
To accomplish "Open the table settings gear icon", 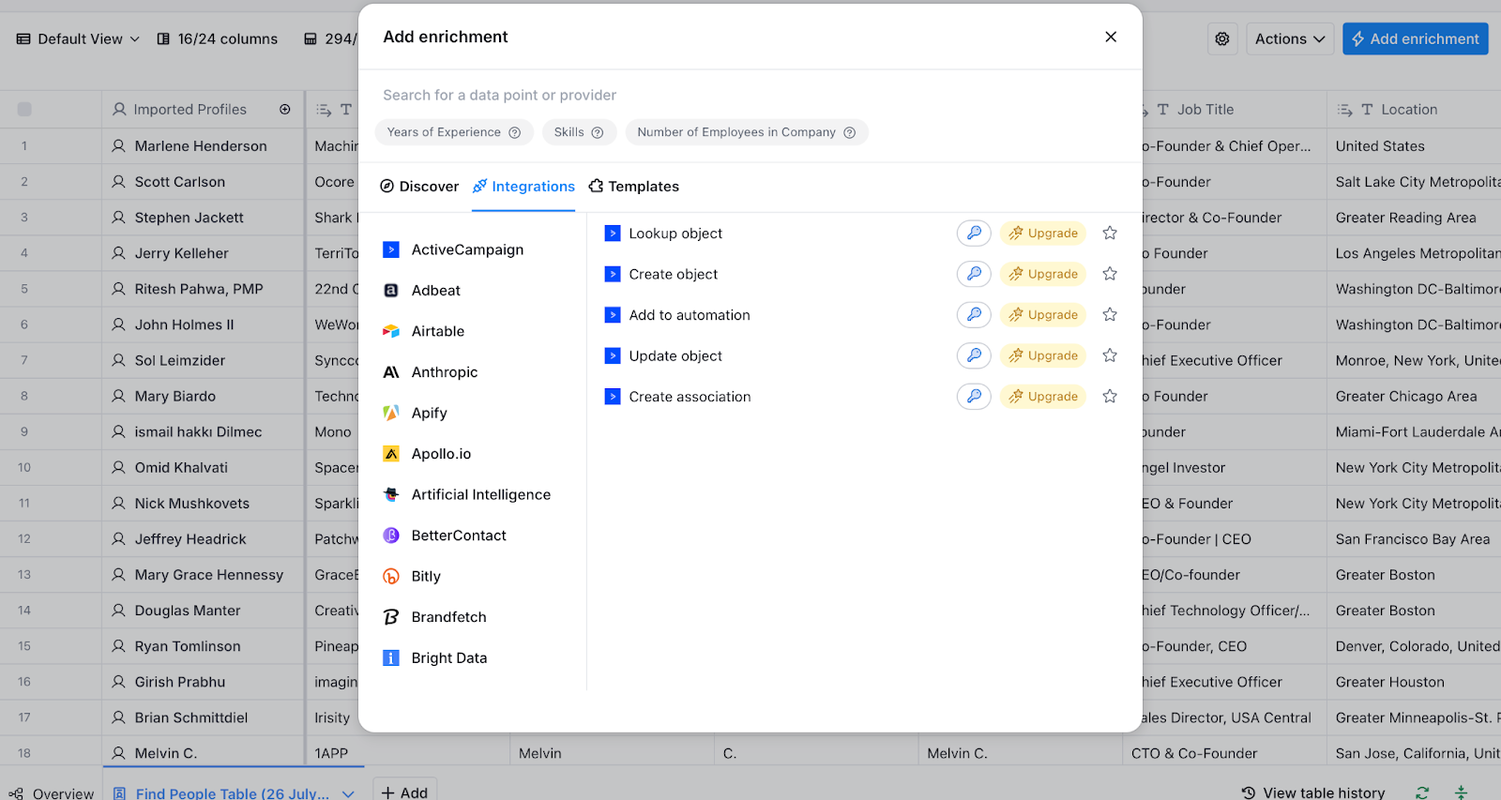I will (1222, 39).
